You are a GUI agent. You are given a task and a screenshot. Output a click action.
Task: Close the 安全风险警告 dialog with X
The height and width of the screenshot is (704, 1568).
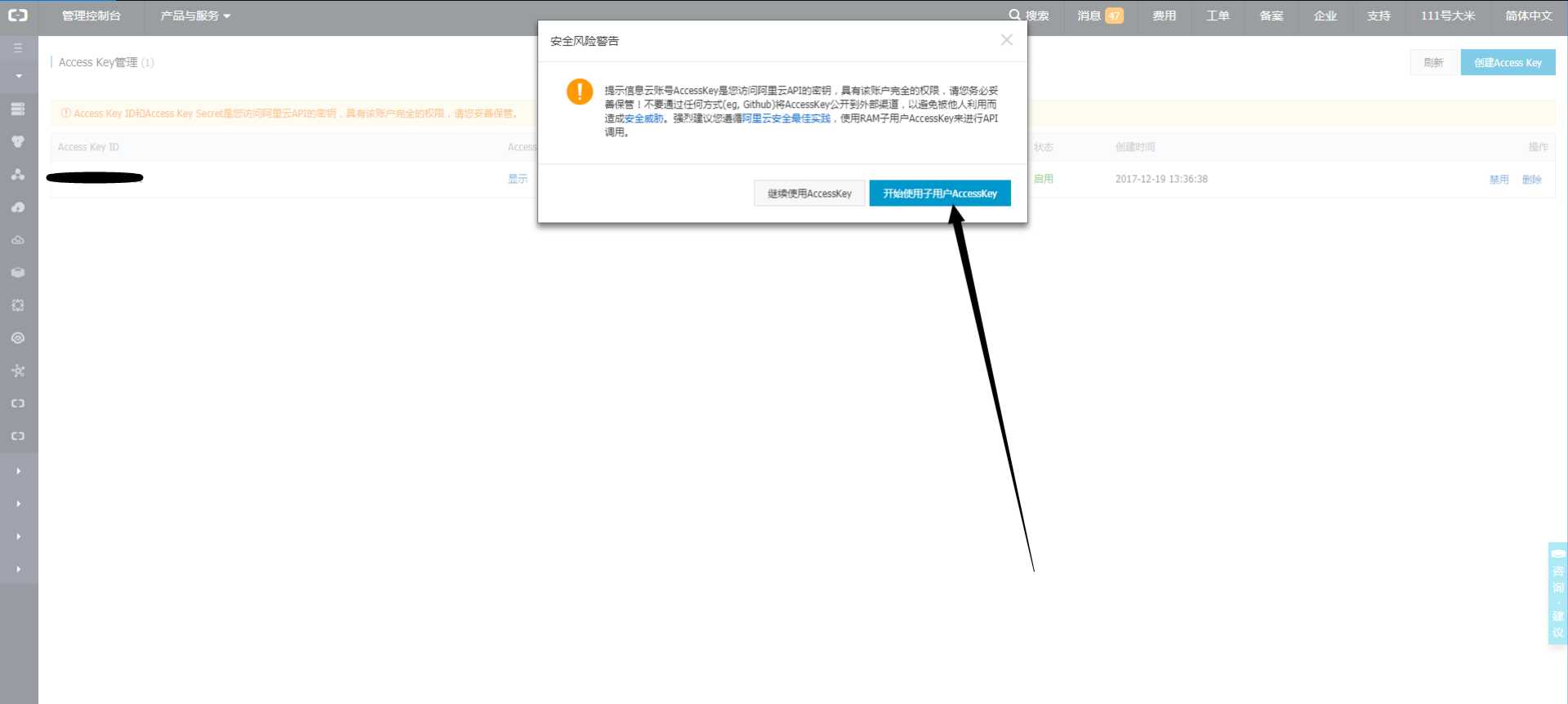pyautogui.click(x=1007, y=40)
